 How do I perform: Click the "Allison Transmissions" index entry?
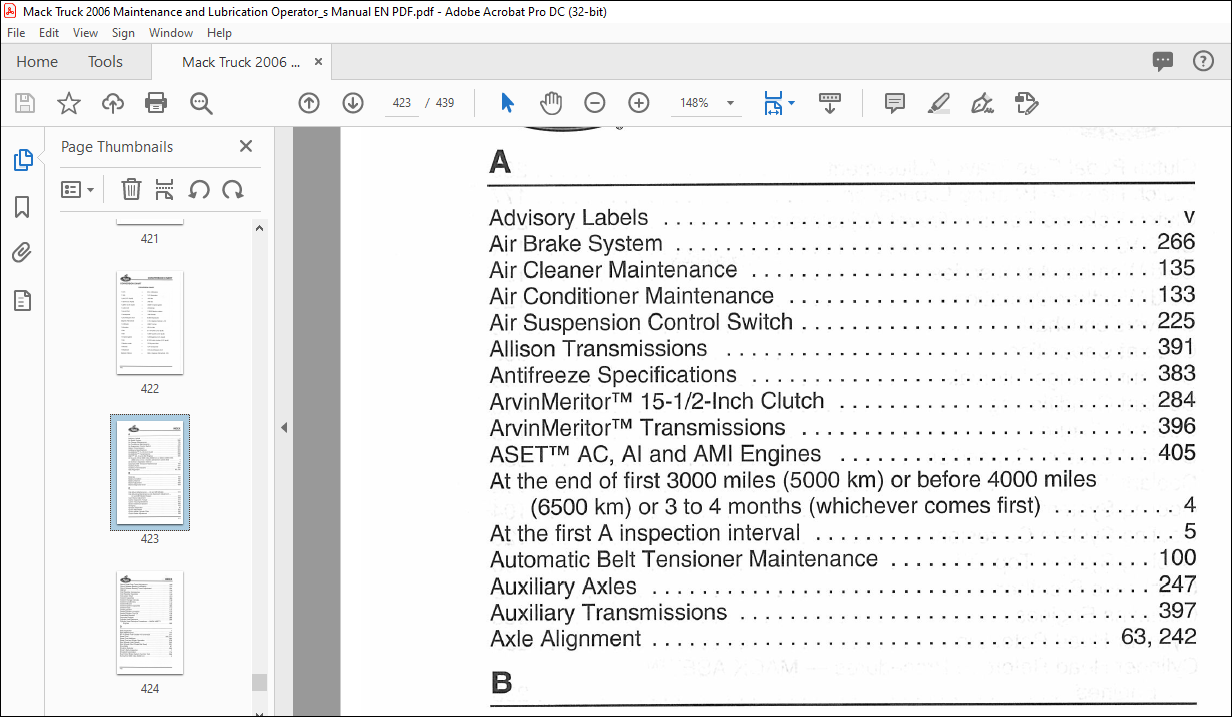coord(598,348)
